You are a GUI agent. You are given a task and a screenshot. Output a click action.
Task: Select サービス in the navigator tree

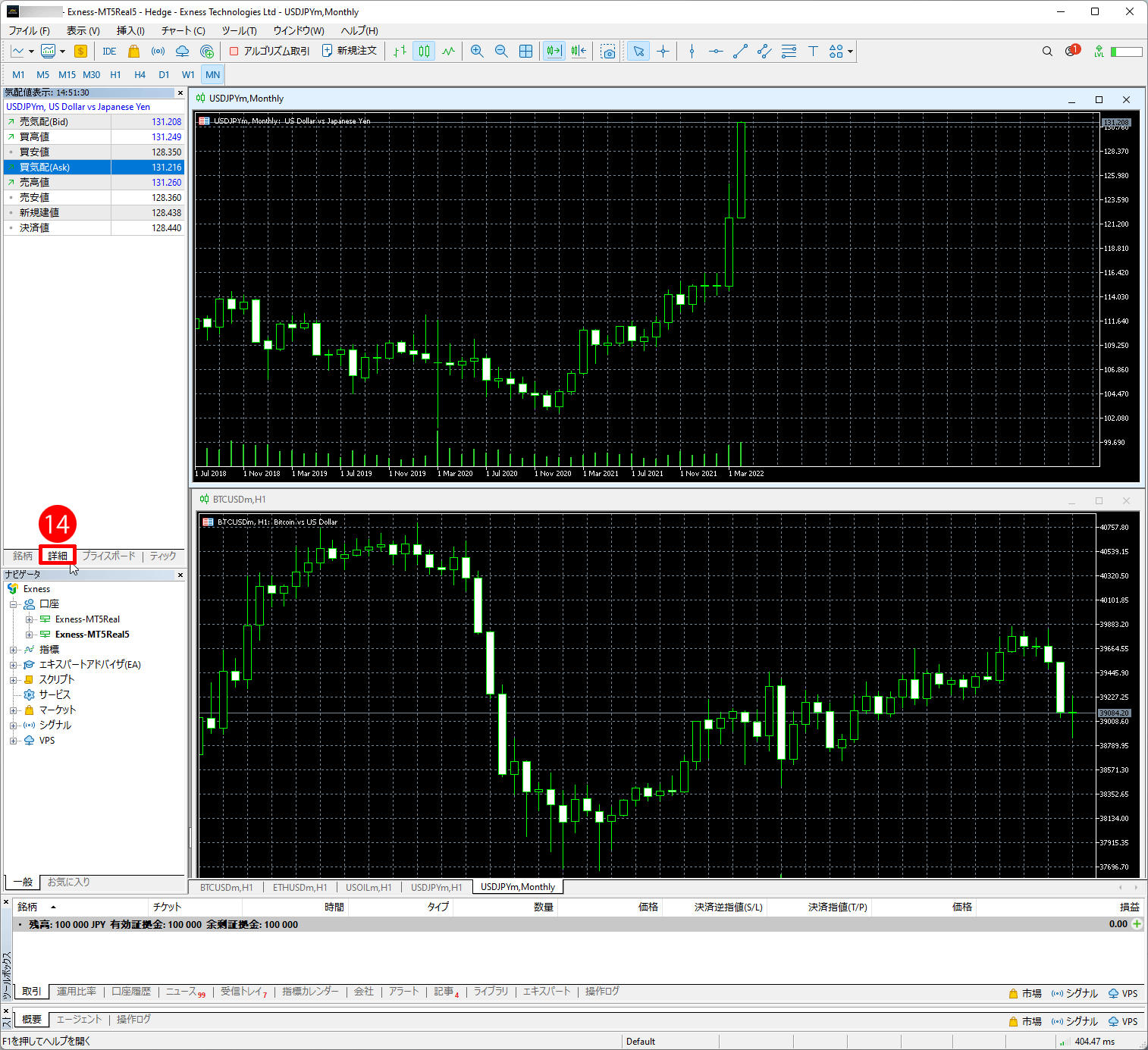pyautogui.click(x=55, y=695)
